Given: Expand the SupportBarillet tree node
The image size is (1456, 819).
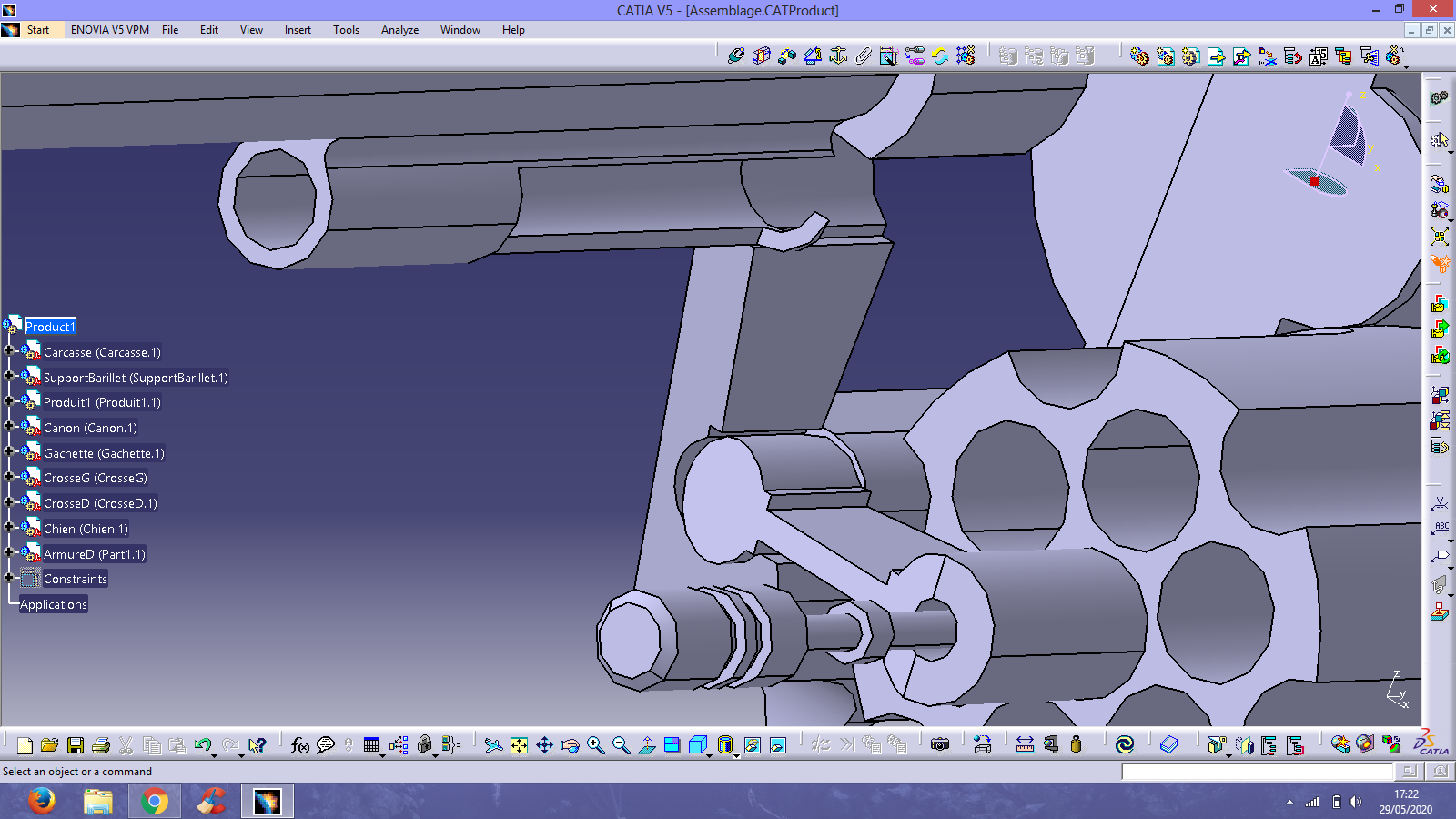Looking at the screenshot, I should (9, 376).
